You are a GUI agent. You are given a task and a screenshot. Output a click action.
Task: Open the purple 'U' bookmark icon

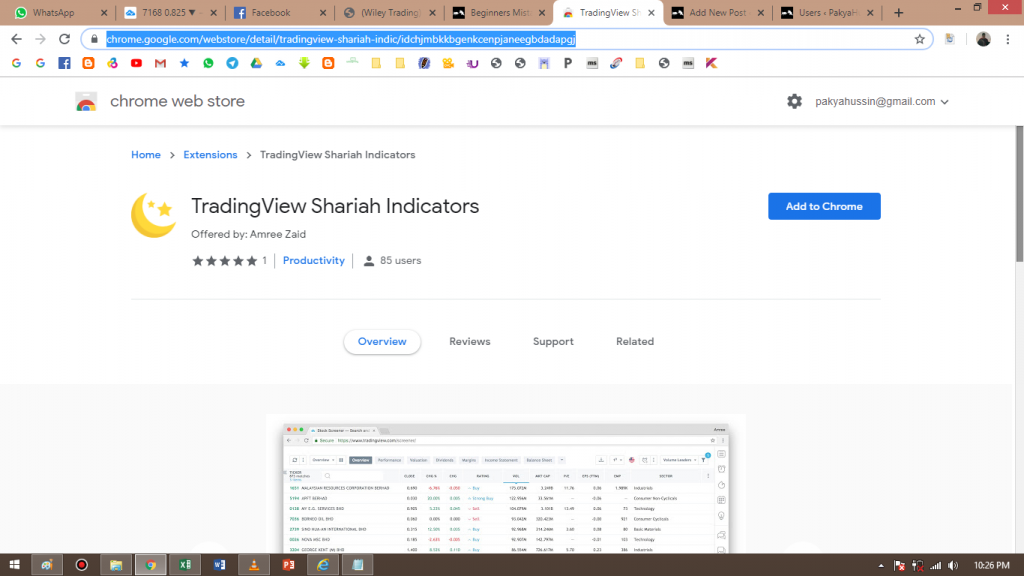[x=472, y=63]
